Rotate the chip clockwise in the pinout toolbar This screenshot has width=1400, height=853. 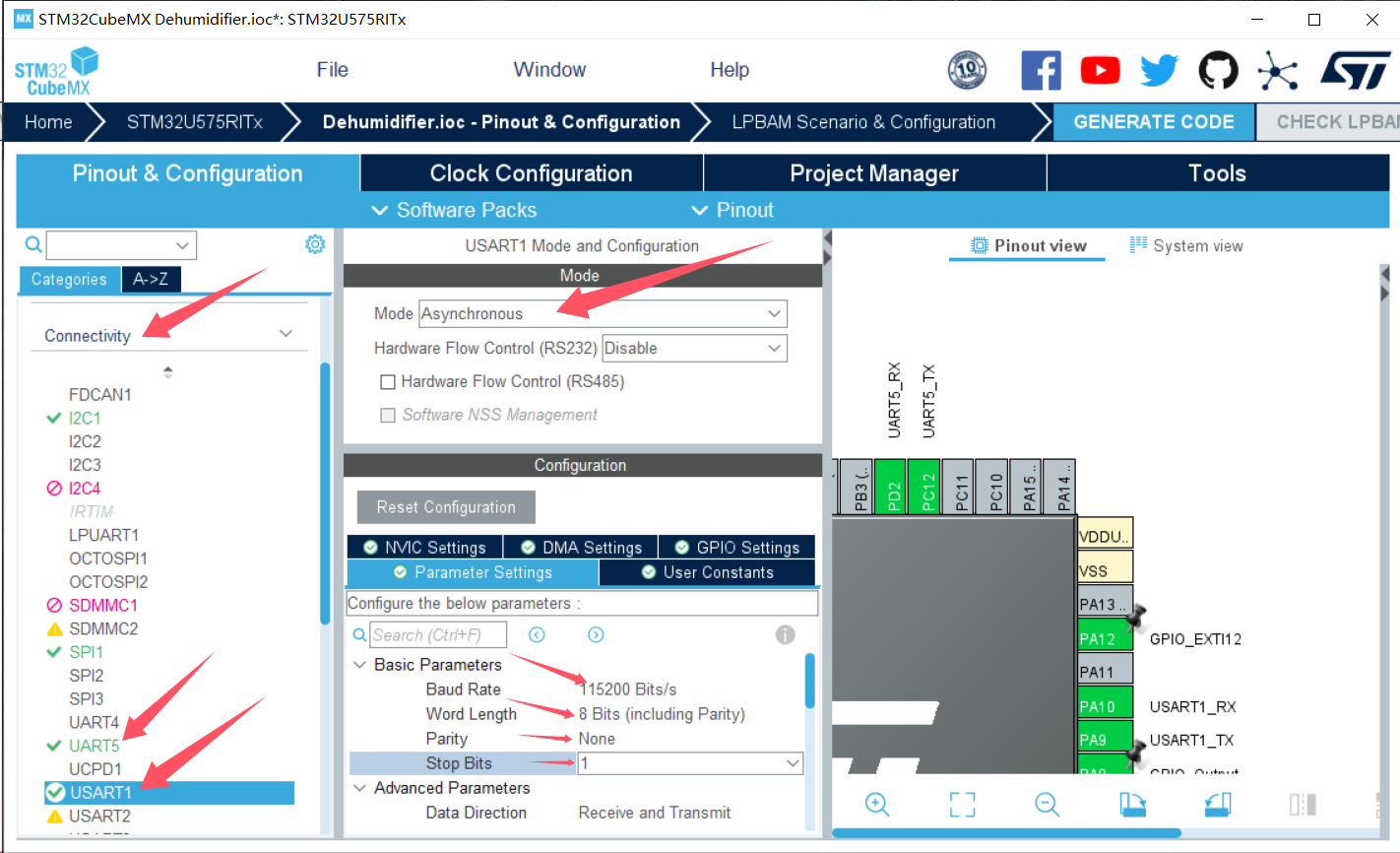click(x=1132, y=804)
